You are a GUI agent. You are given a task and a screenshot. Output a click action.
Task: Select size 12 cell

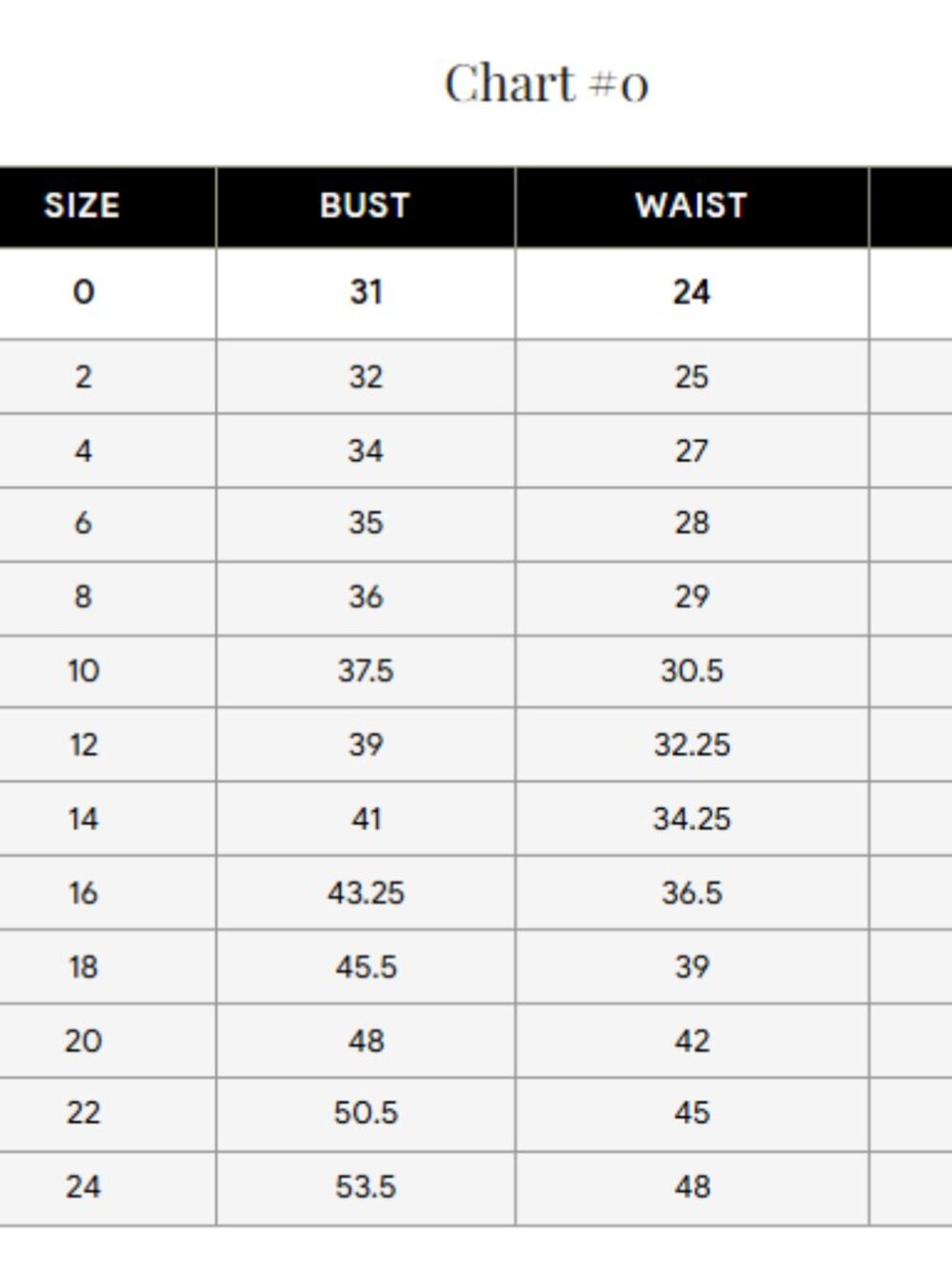click(84, 744)
